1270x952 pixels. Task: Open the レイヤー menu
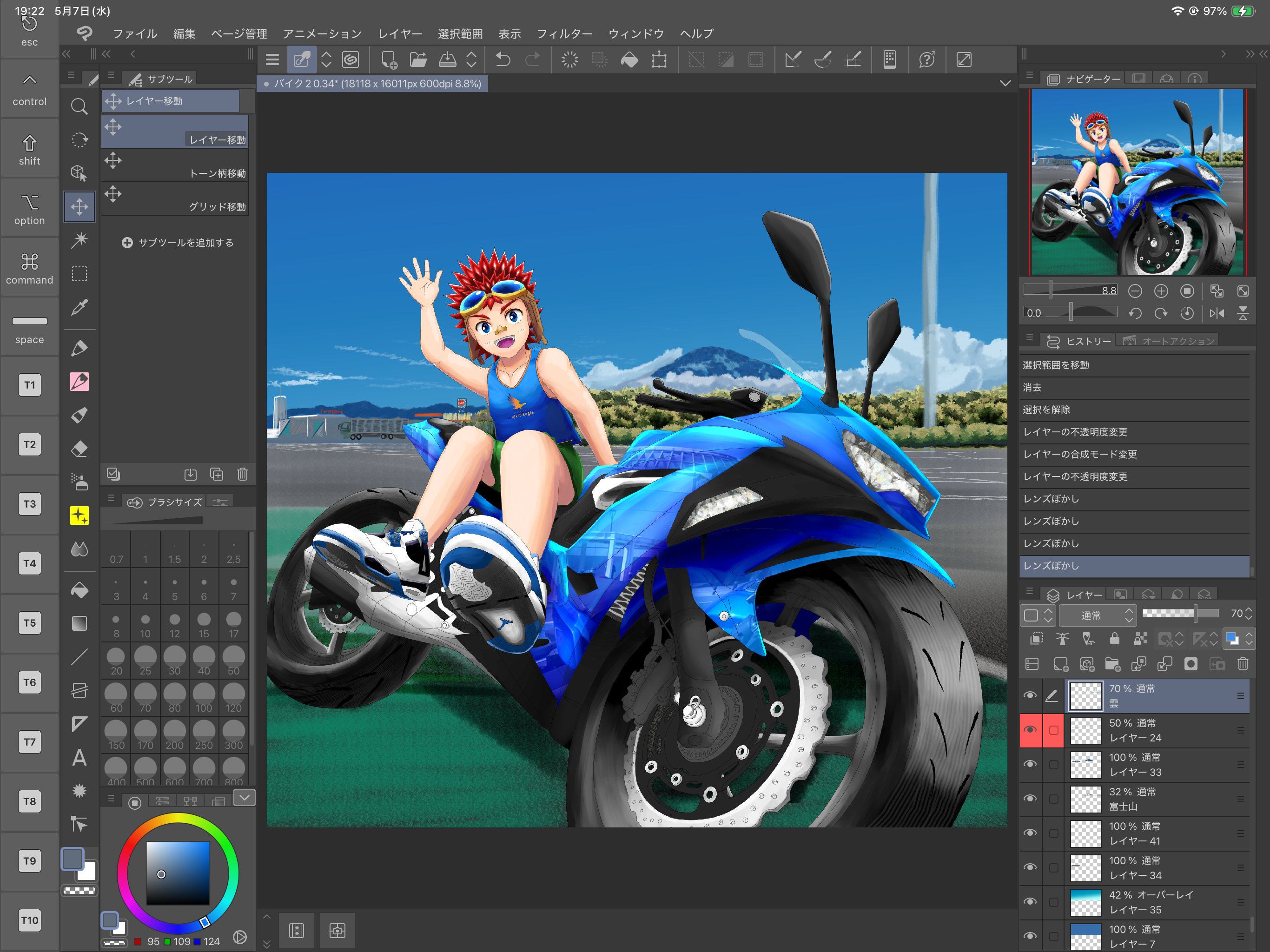(400, 33)
